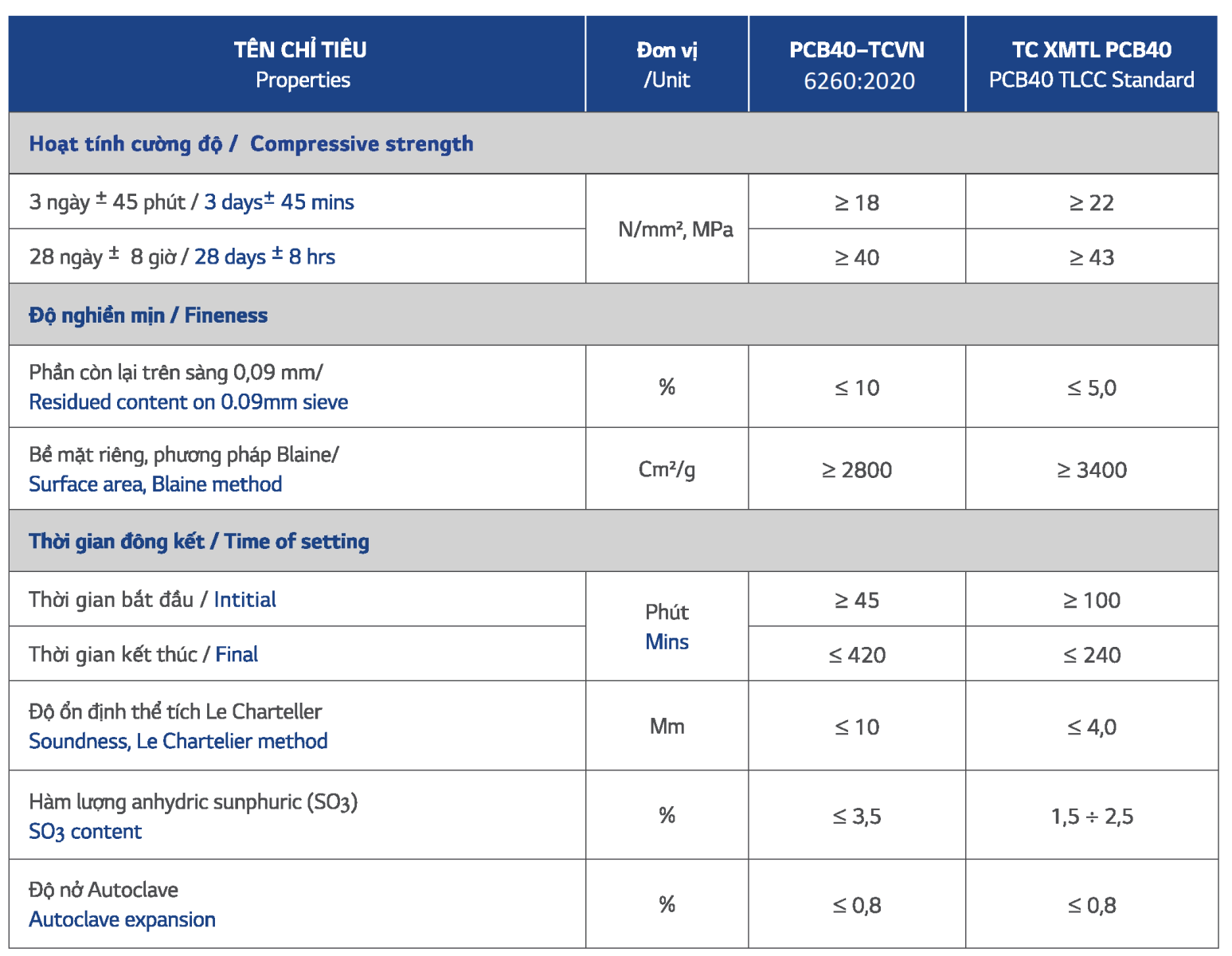The height and width of the screenshot is (956, 1232).
Task: Select the "1,5 ÷ 2,5" SO3 value
Action: click(x=1091, y=817)
